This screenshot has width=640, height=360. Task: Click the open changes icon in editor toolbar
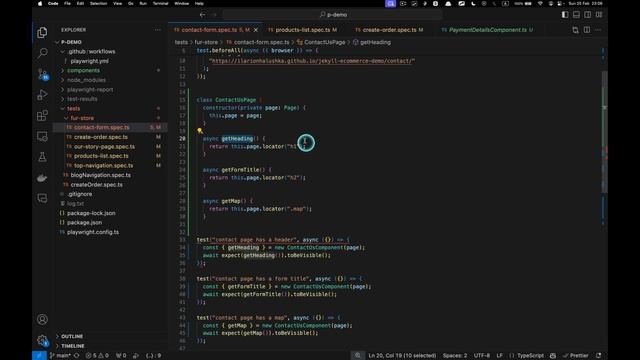[575, 30]
